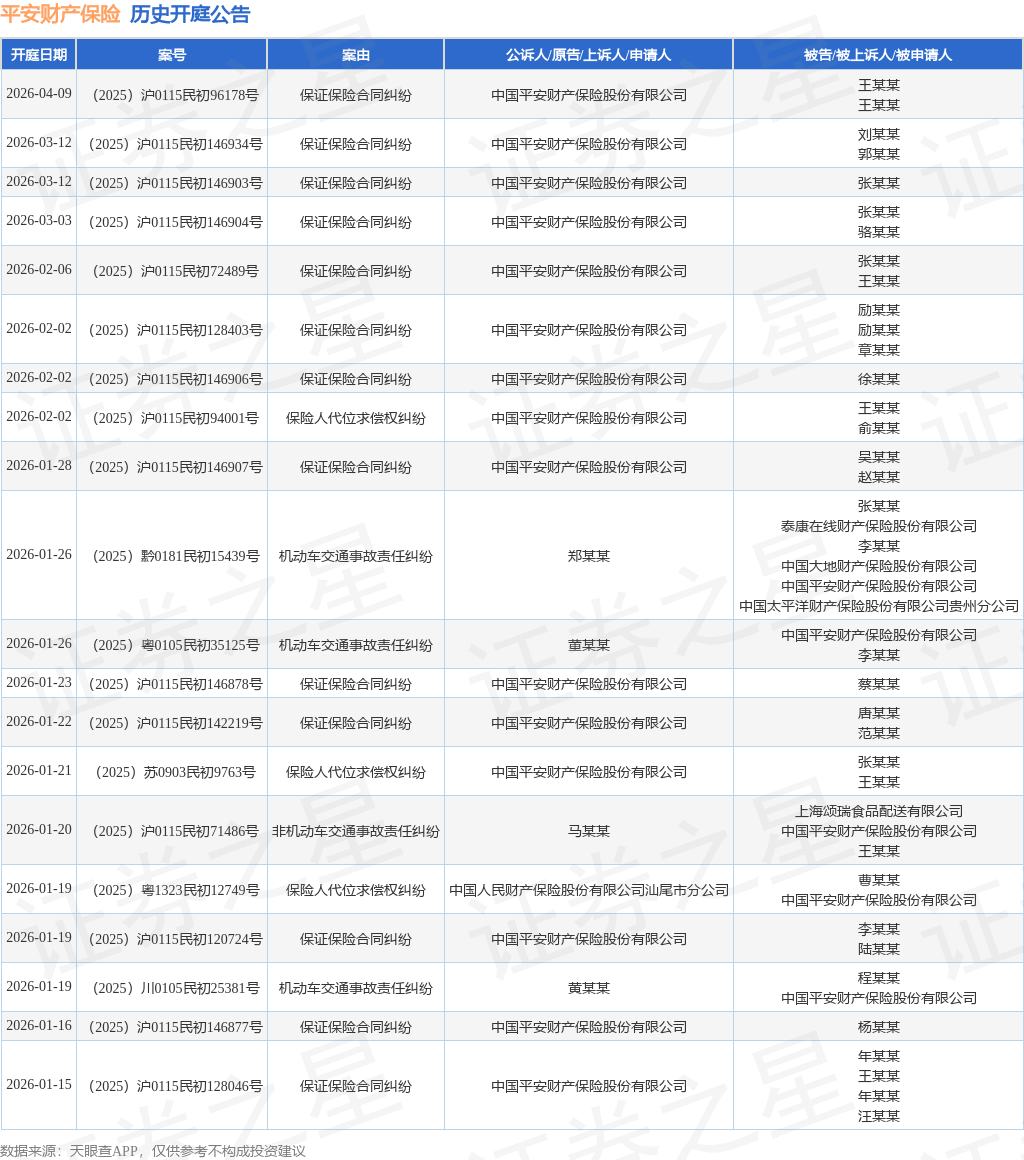1024x1160 pixels.
Task: Click defendant 徐某某
Action: click(878, 379)
